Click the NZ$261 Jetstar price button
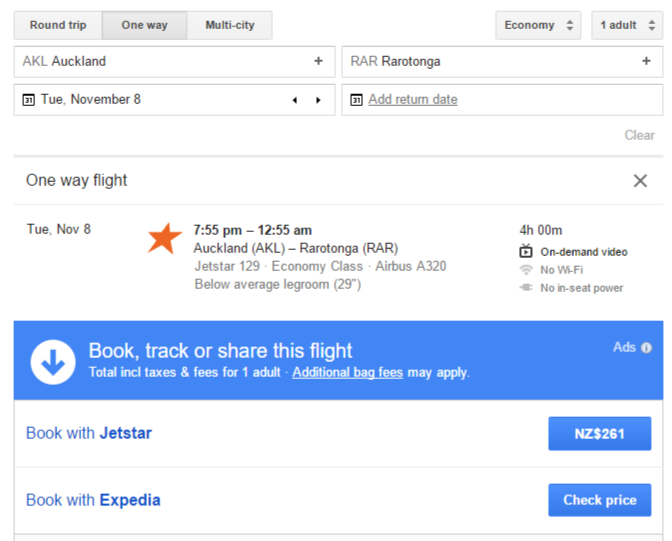The width and height of the screenshot is (672, 541). point(600,433)
